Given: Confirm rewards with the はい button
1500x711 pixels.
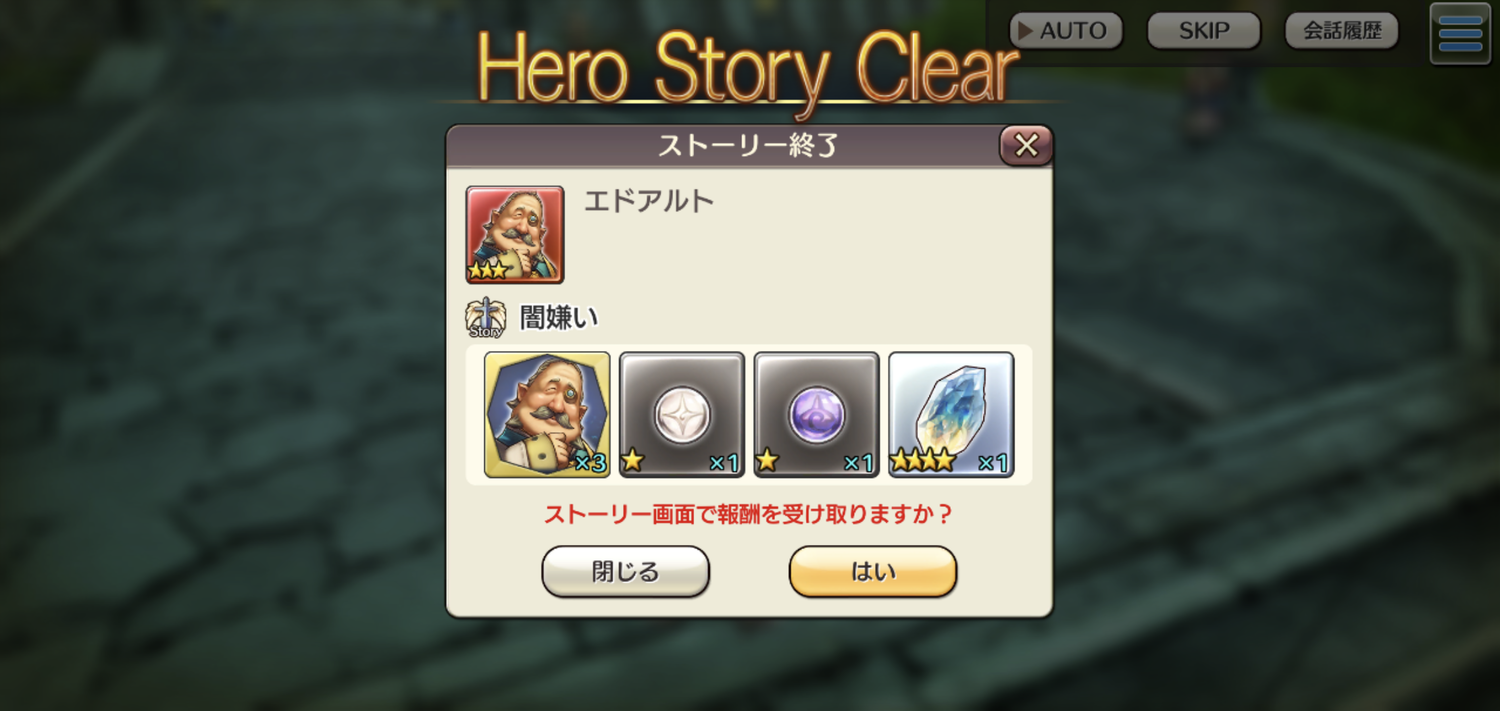Looking at the screenshot, I should tap(873, 572).
